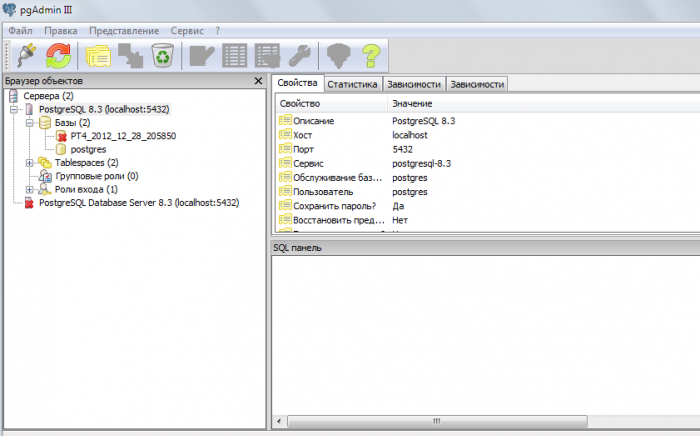Select the PT4_2012_12_28_205850 database
The width and height of the screenshot is (700, 436).
(x=123, y=136)
